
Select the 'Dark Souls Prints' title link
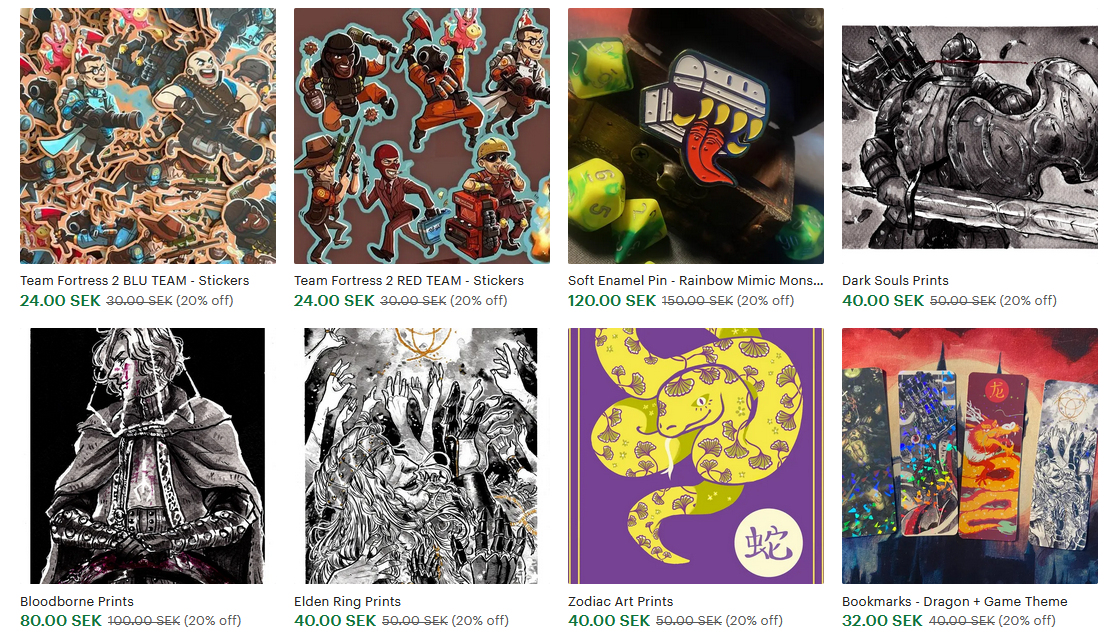(x=895, y=280)
